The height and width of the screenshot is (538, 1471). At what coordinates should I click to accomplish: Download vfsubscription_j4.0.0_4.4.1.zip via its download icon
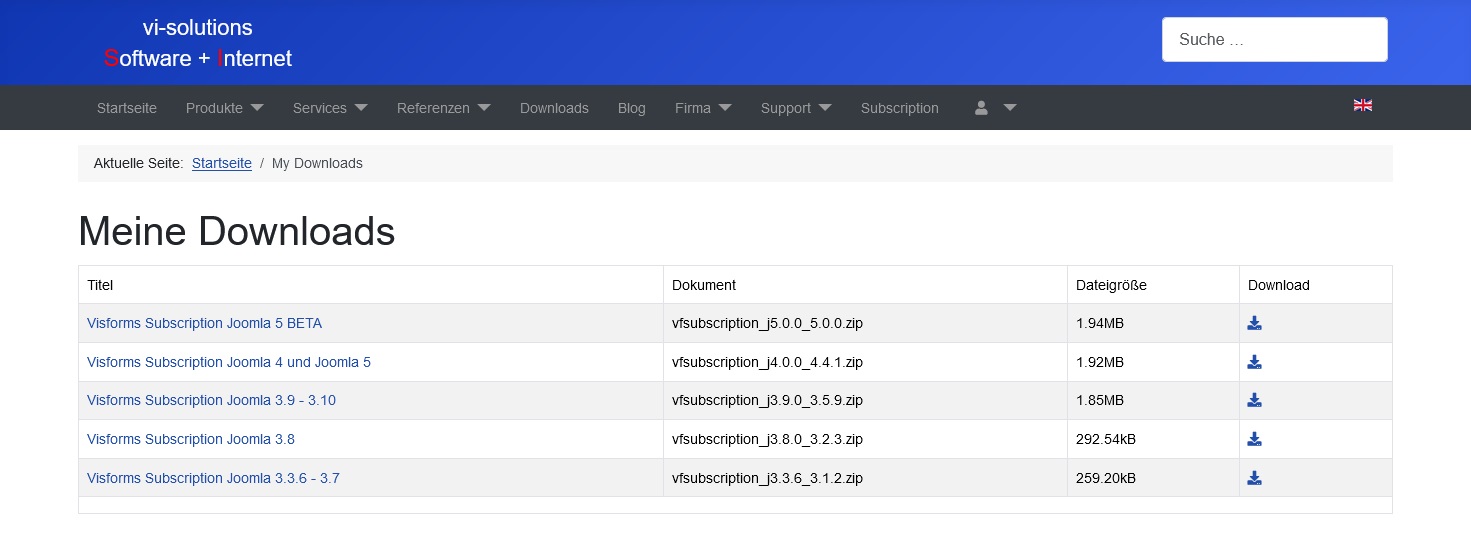pos(1254,362)
